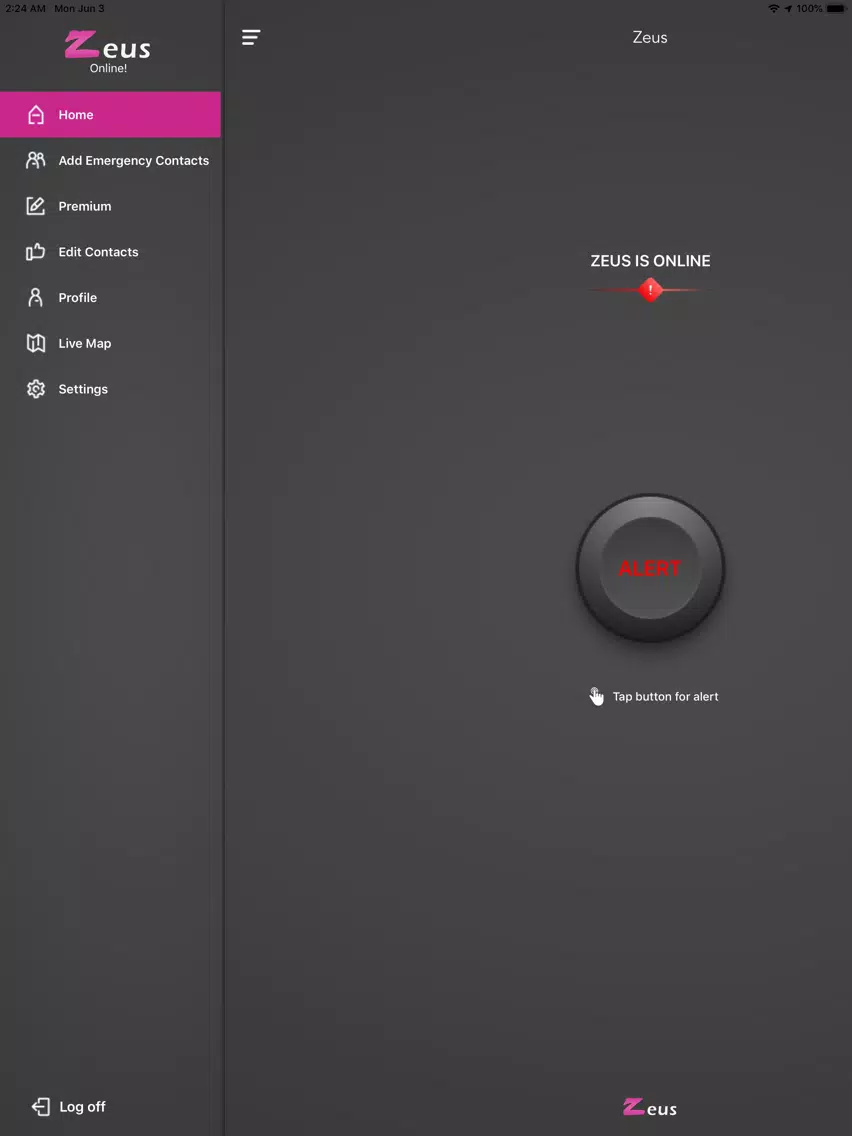Click the Add Emergency Contacts people icon
The height and width of the screenshot is (1136, 852).
tap(36, 160)
